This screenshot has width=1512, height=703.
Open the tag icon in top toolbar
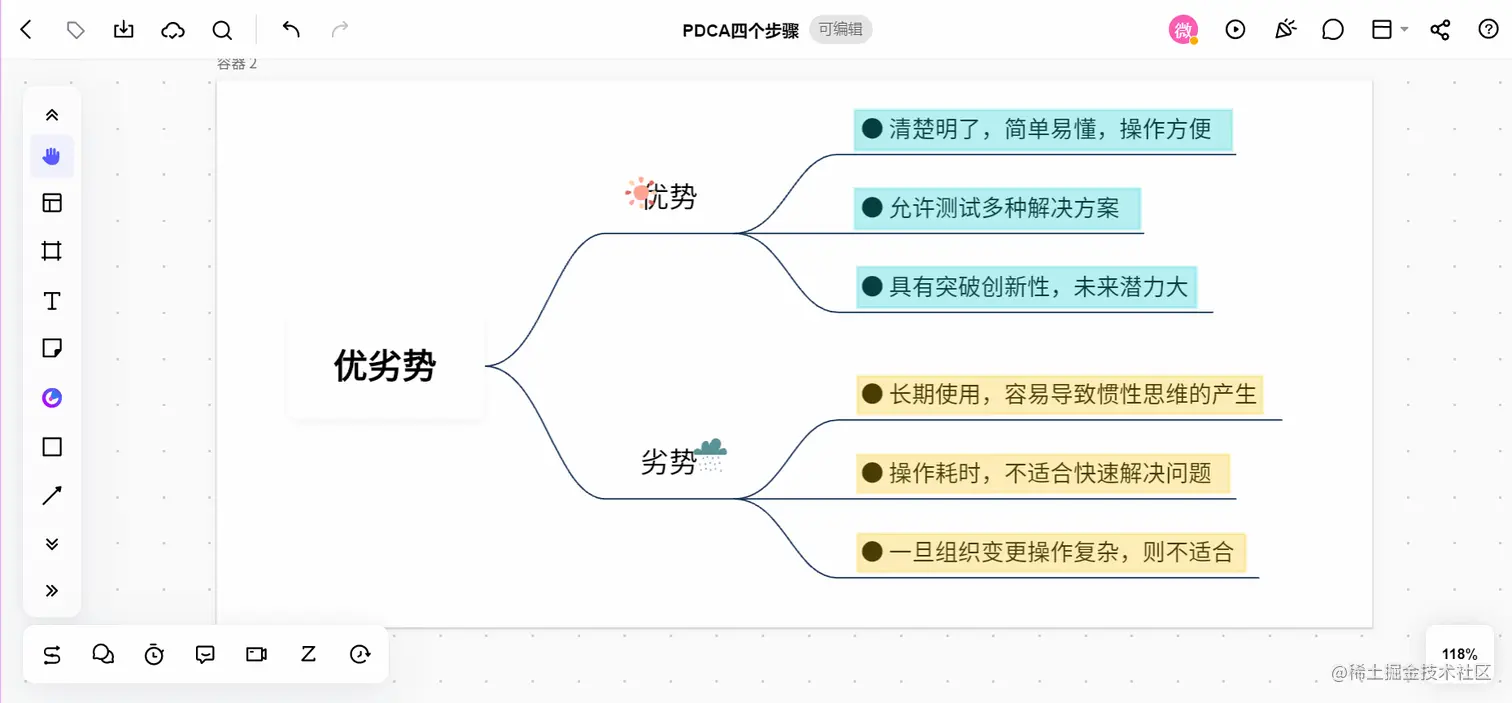(x=75, y=30)
